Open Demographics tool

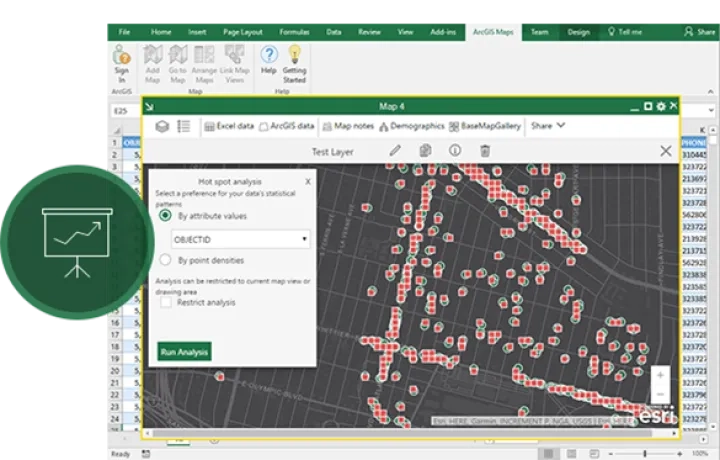click(x=412, y=126)
